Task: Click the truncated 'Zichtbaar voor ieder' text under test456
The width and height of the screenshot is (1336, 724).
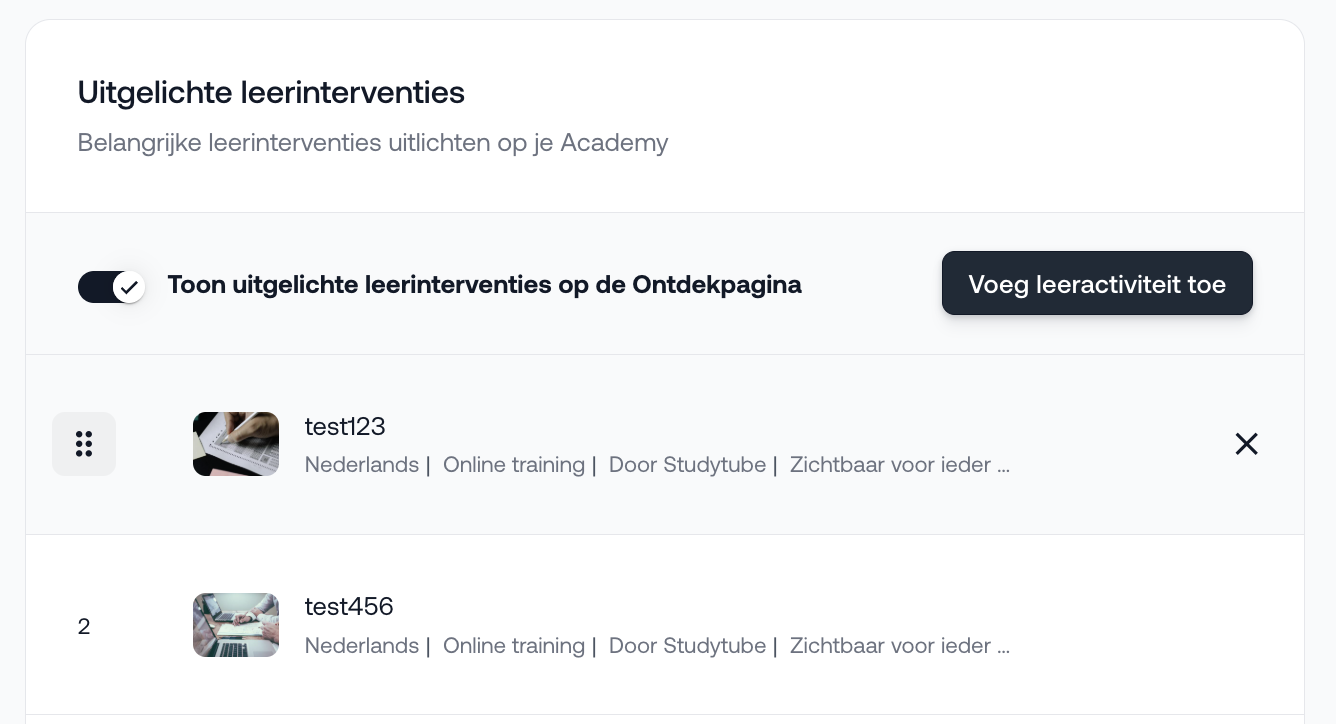Action: (900, 646)
